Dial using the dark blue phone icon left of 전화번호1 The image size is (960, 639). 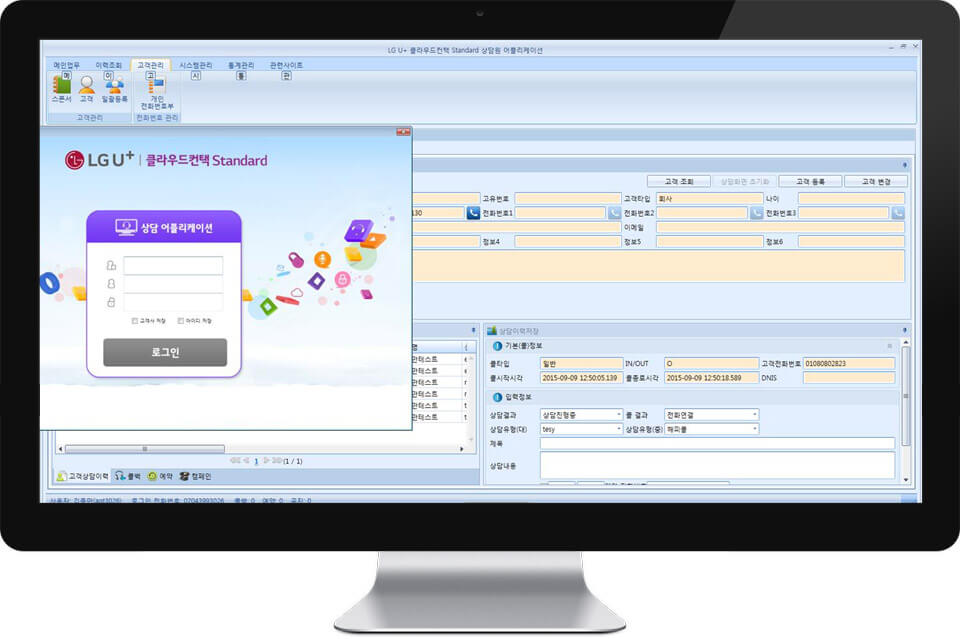[x=473, y=213]
